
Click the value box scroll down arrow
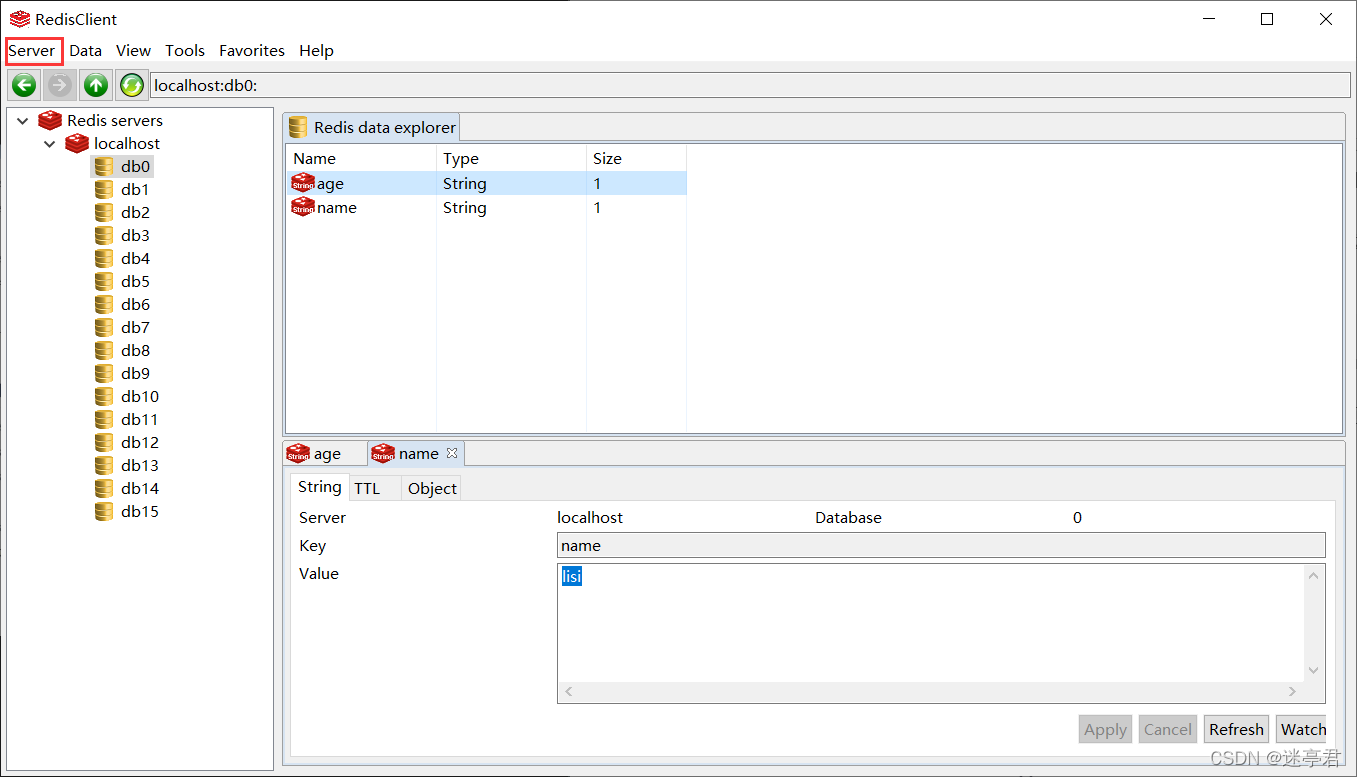1314,670
